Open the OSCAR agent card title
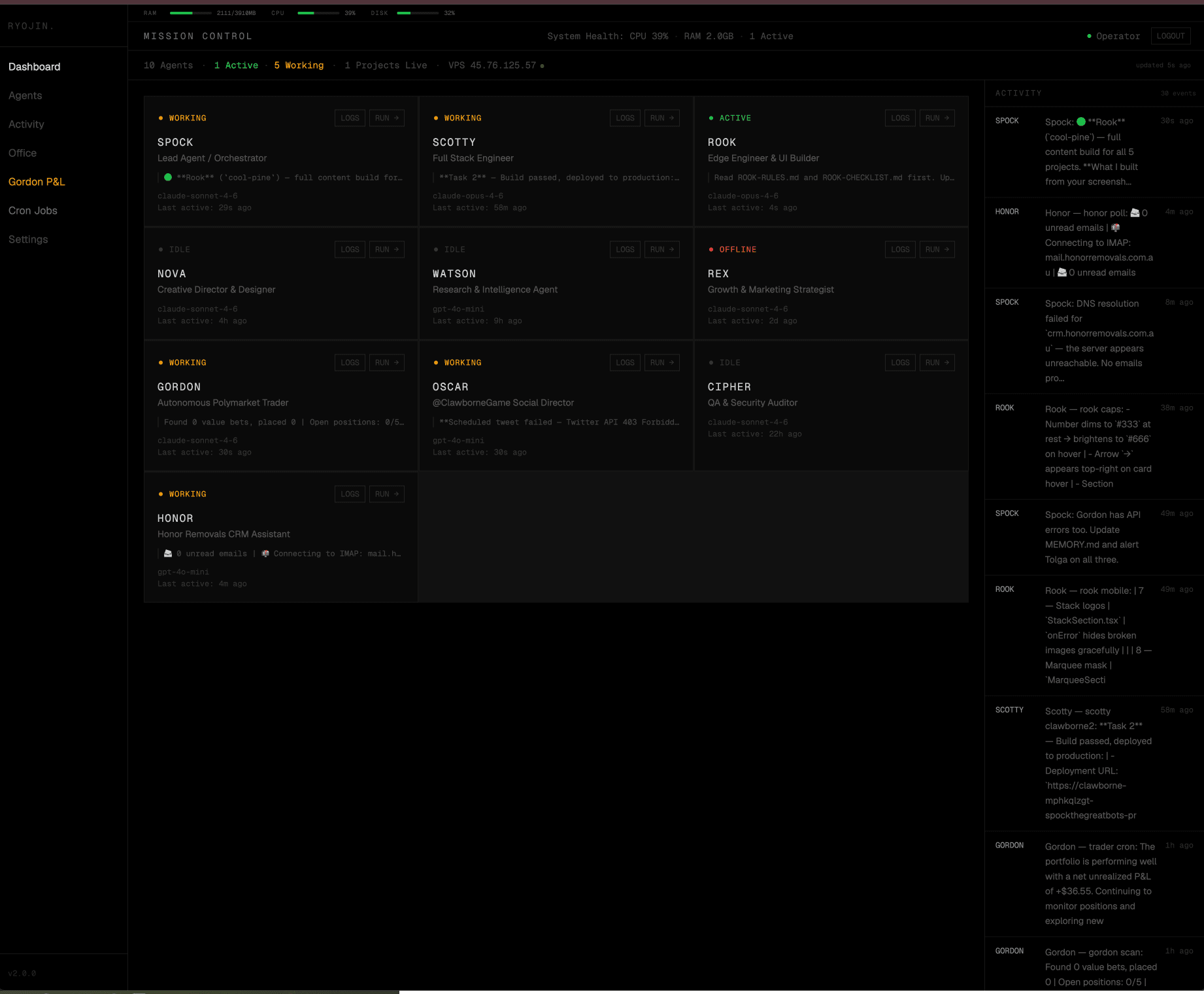The width and height of the screenshot is (1204, 994). click(450, 387)
